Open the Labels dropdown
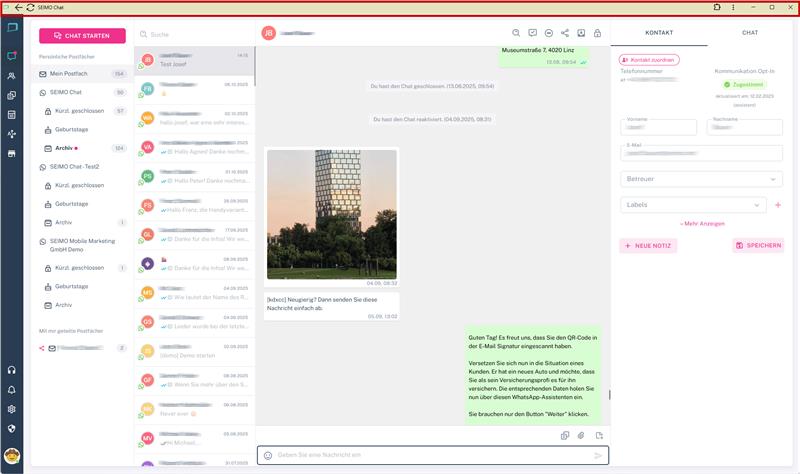The height and width of the screenshot is (474, 800). point(693,205)
